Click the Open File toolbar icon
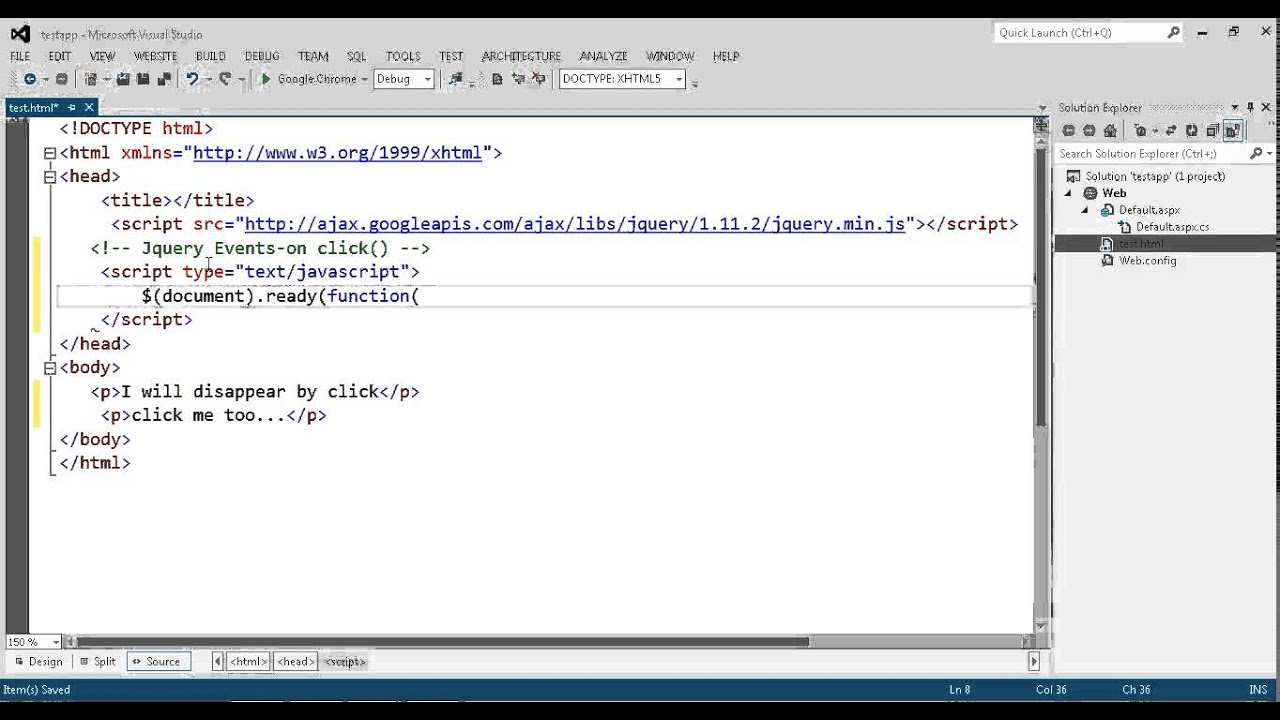The width and height of the screenshot is (1280, 720). tap(123, 79)
